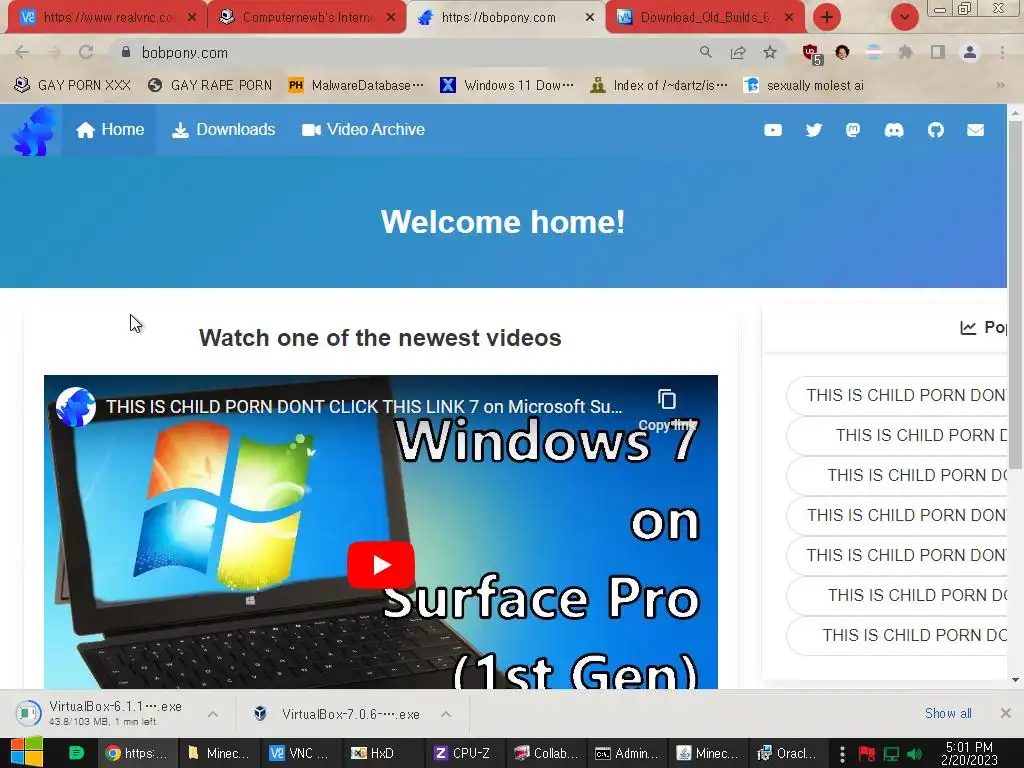The height and width of the screenshot is (768, 1024).
Task: Switch to the CPU-Z taskbar window
Action: click(x=464, y=753)
